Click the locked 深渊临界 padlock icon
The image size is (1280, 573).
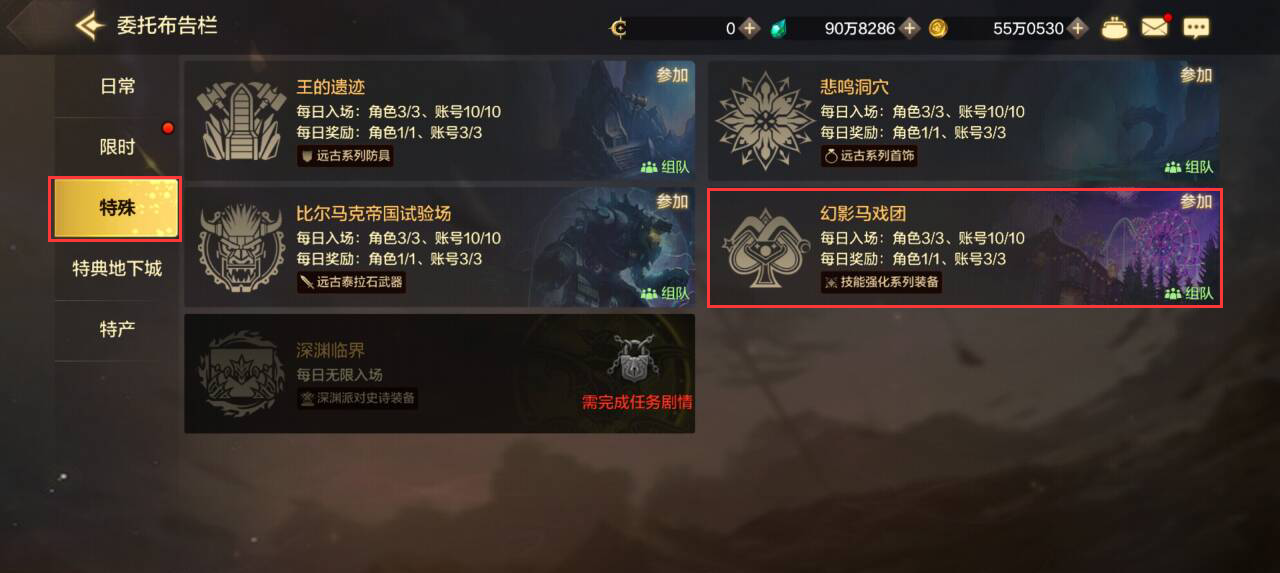click(x=636, y=358)
